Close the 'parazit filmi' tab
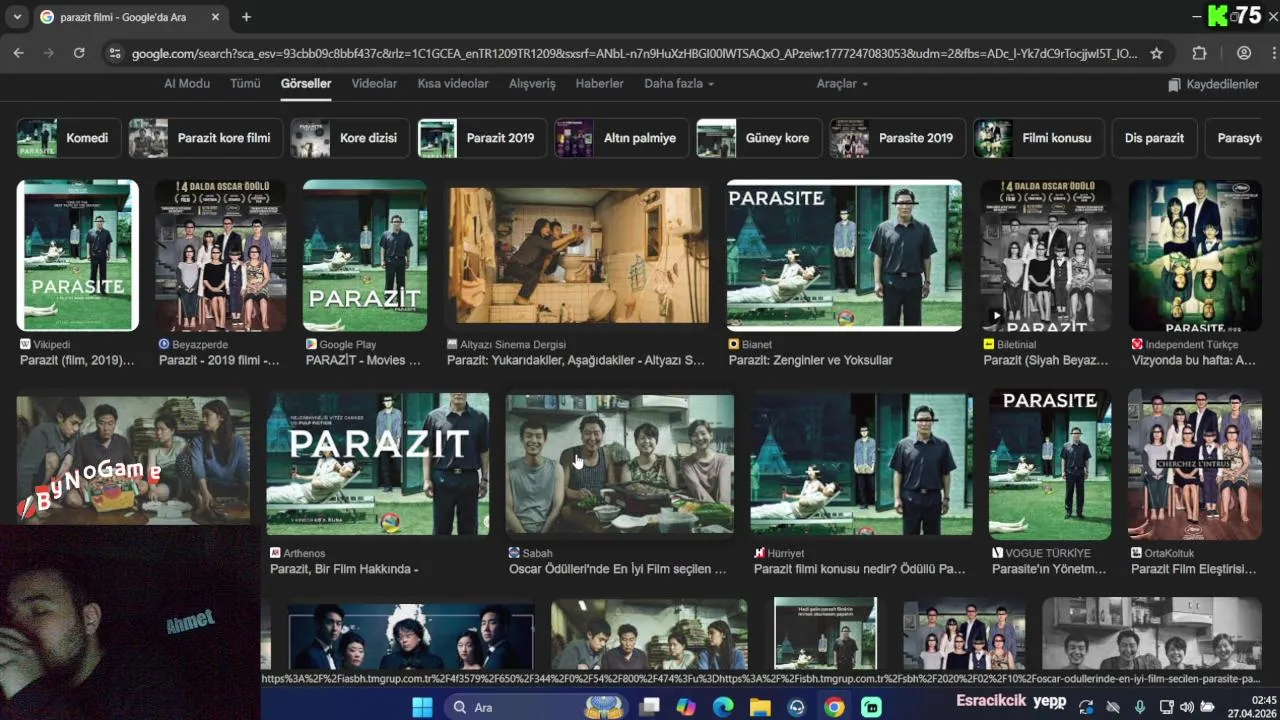 coord(216,17)
